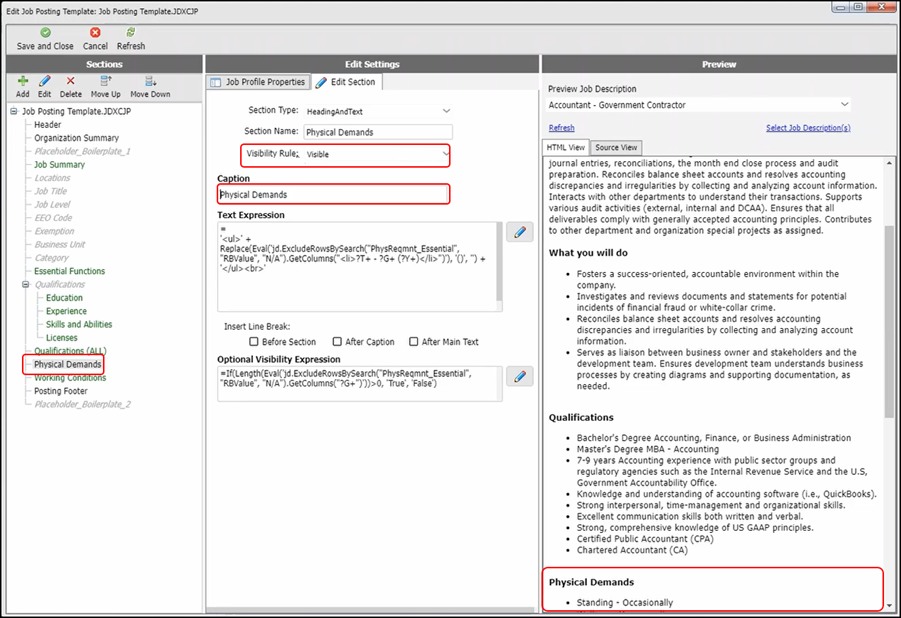This screenshot has height=618, width=901.
Task: Switch to the Source View tab
Action: [617, 147]
